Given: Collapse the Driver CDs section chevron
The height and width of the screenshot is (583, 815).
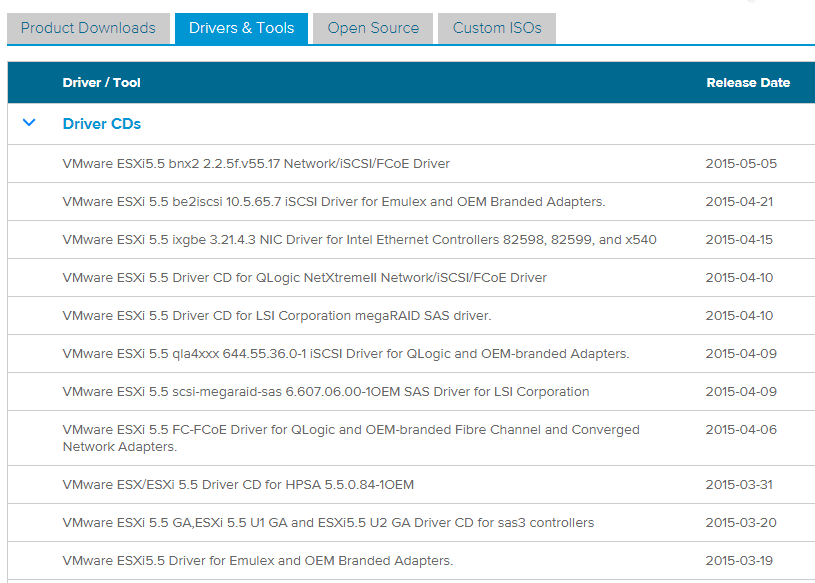Looking at the screenshot, I should tap(29, 123).
